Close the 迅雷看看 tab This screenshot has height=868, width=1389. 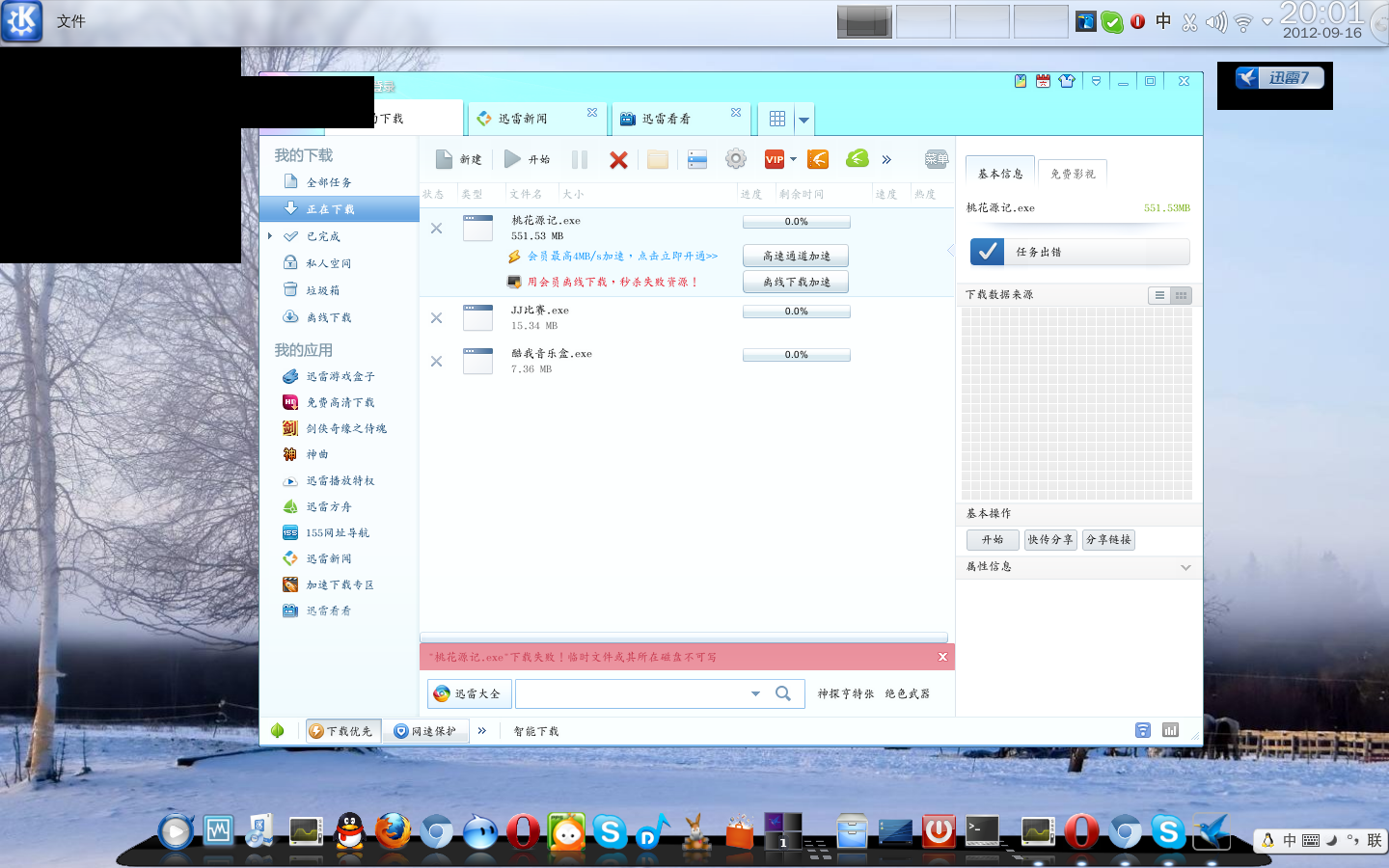point(736,113)
